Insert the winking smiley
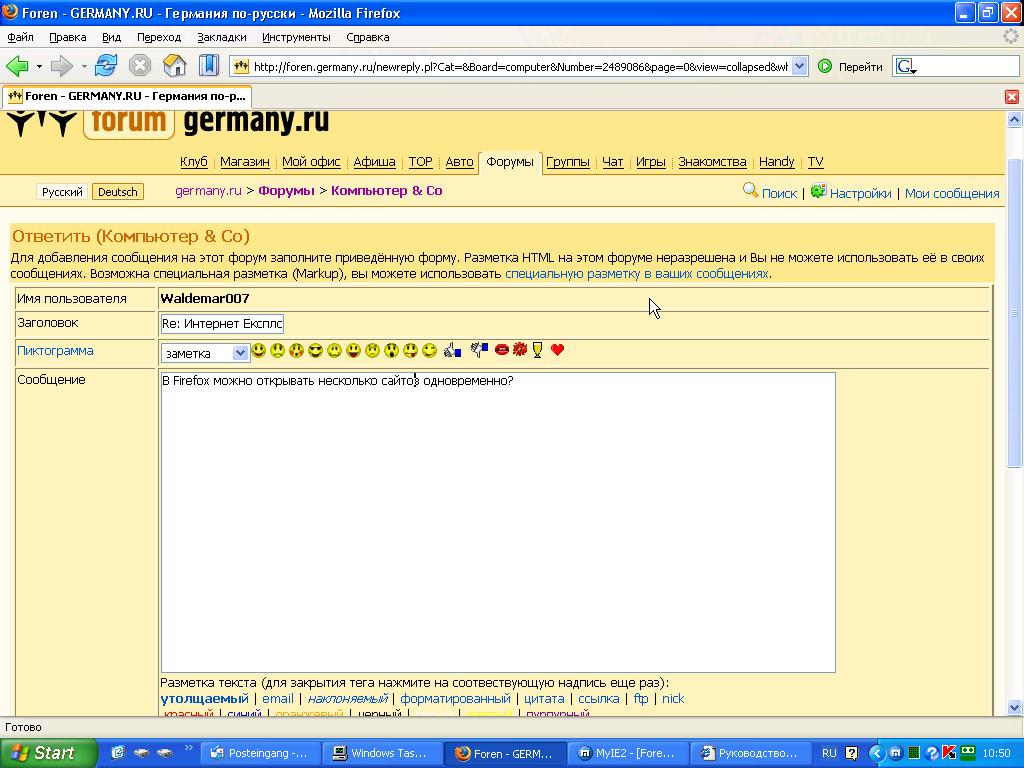Screen dimensions: 1024x768 429,351
